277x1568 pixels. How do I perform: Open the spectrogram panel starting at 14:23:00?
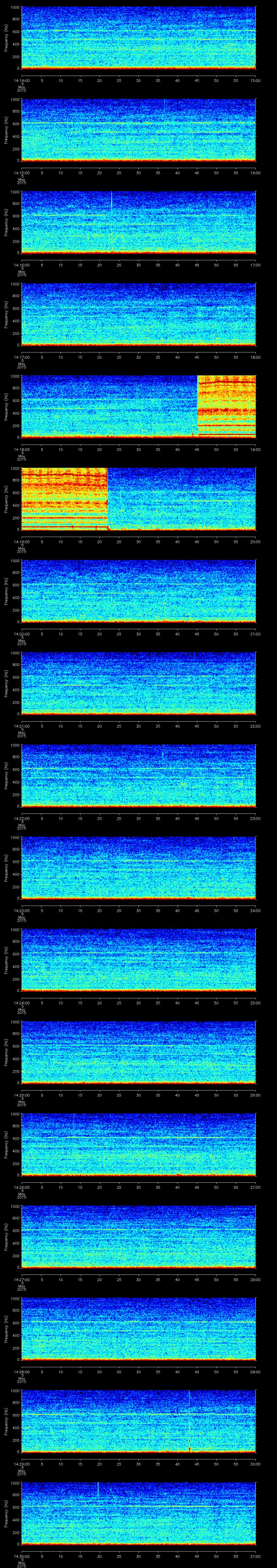coord(138,868)
